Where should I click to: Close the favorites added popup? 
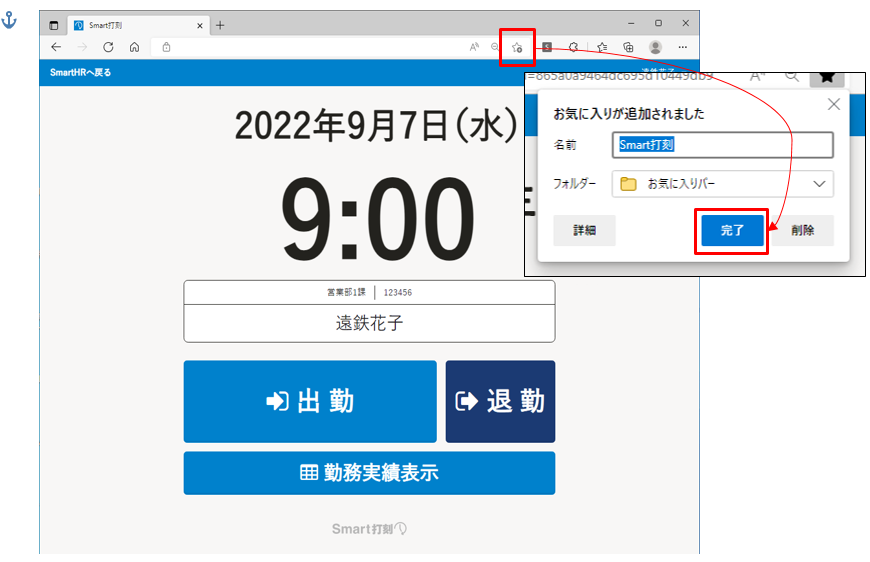833,104
